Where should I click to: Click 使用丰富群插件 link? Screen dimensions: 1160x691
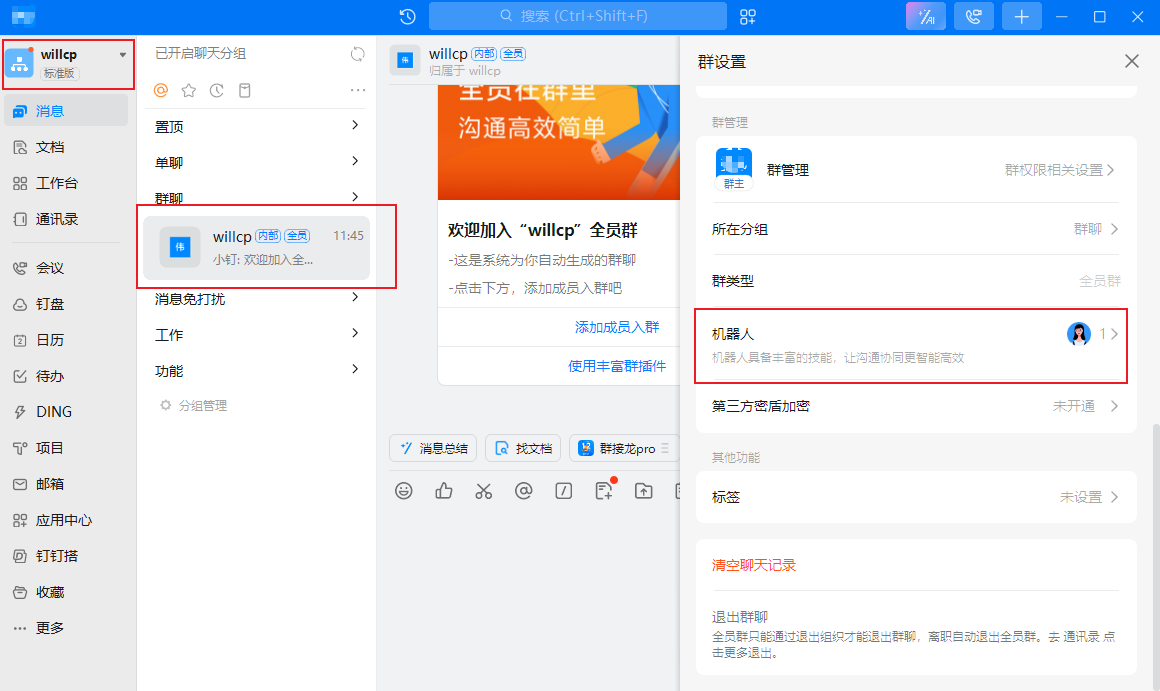(617, 366)
